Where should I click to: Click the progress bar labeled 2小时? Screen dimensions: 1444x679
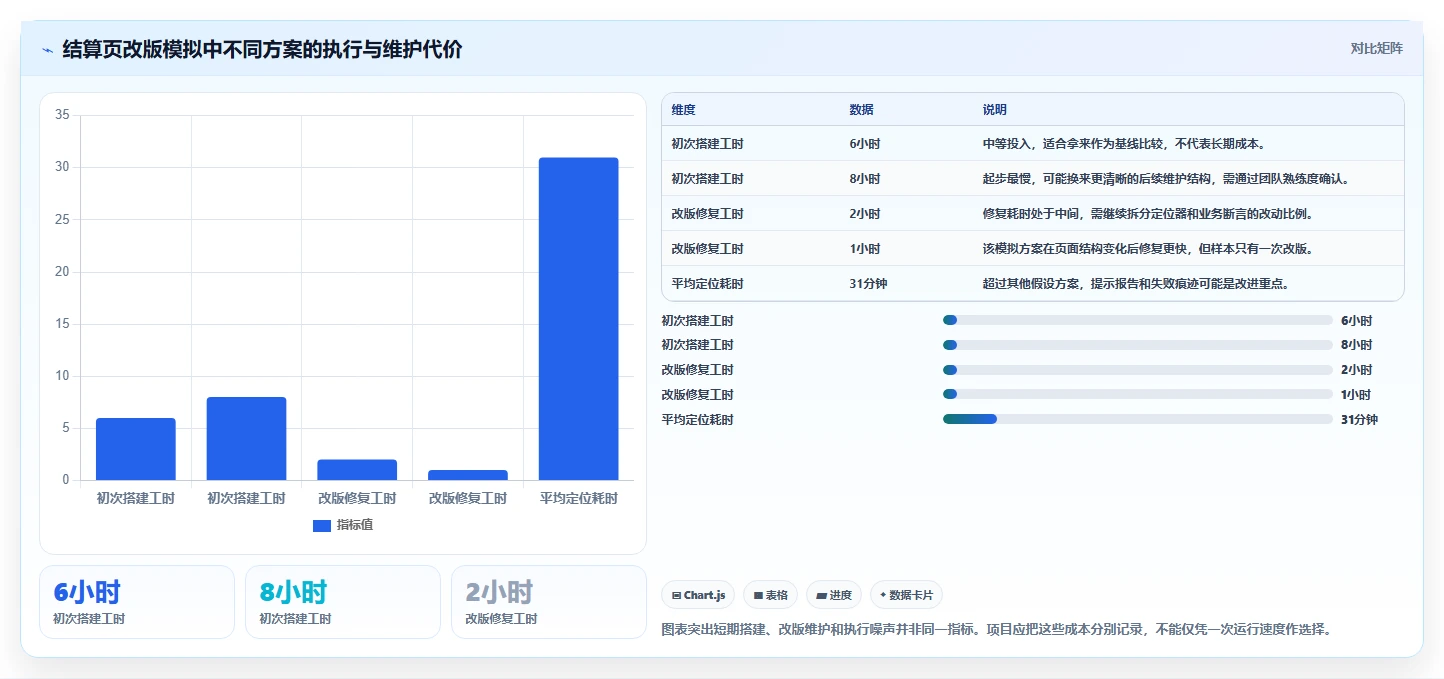(x=1138, y=370)
